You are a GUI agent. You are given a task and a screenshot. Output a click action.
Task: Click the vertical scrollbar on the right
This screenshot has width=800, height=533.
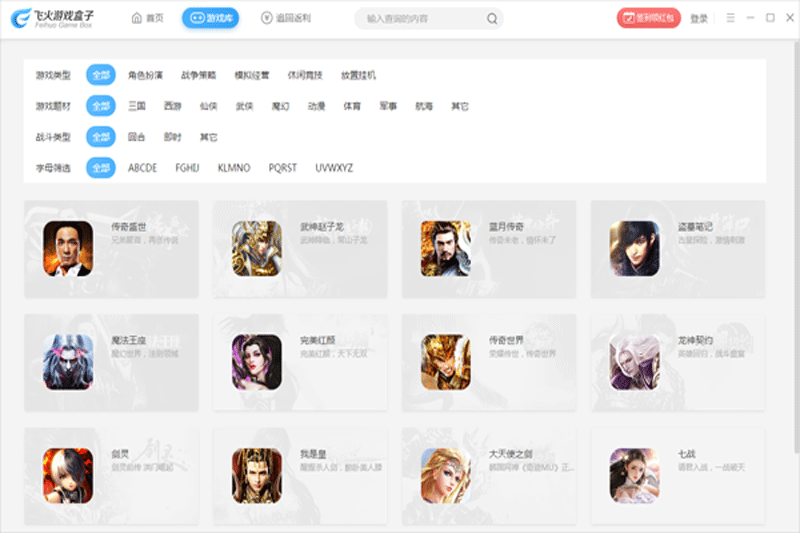point(796,246)
